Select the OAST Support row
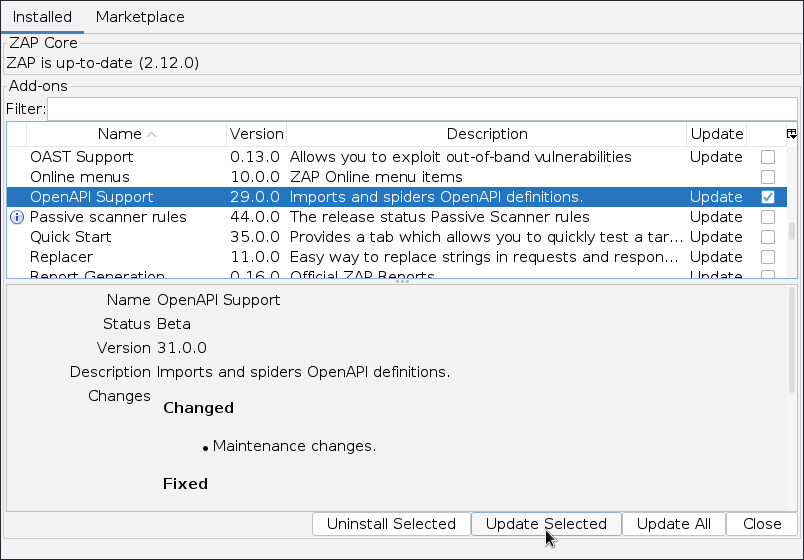 click(396, 157)
